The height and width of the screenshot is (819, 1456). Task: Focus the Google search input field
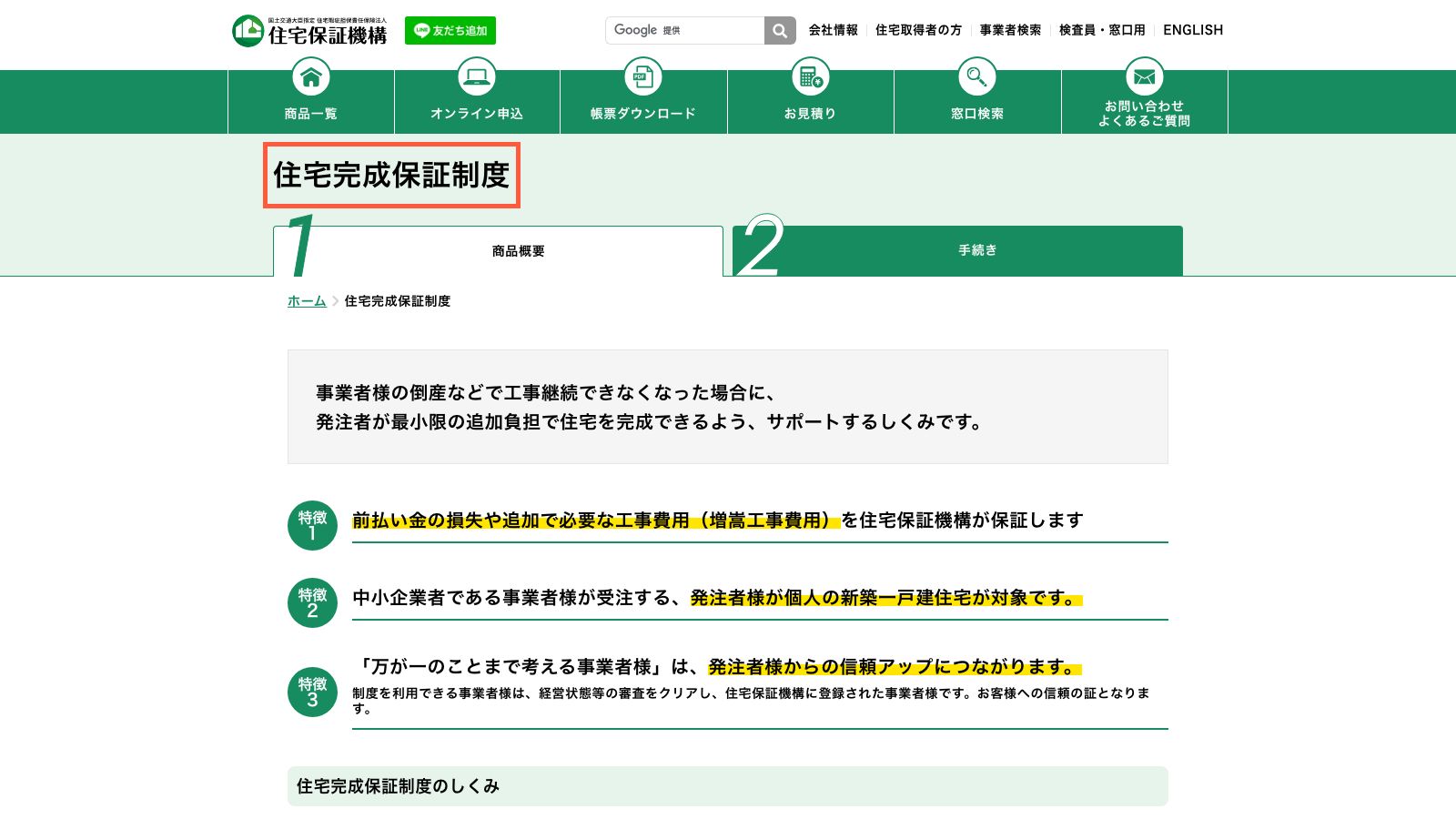pyautogui.click(x=685, y=30)
